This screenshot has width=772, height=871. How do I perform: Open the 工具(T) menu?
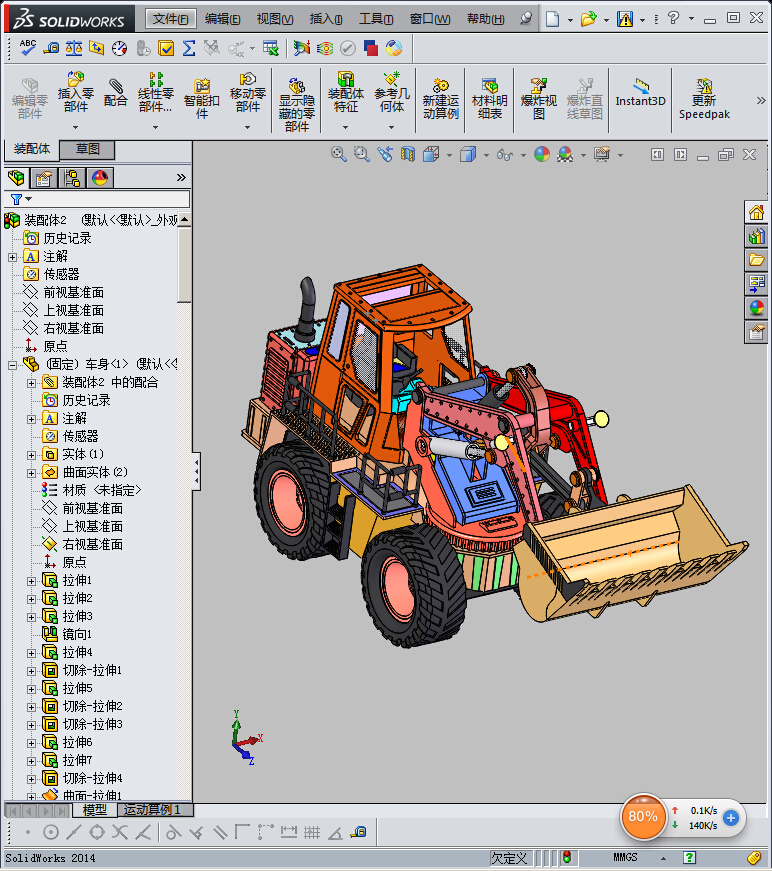(x=375, y=19)
